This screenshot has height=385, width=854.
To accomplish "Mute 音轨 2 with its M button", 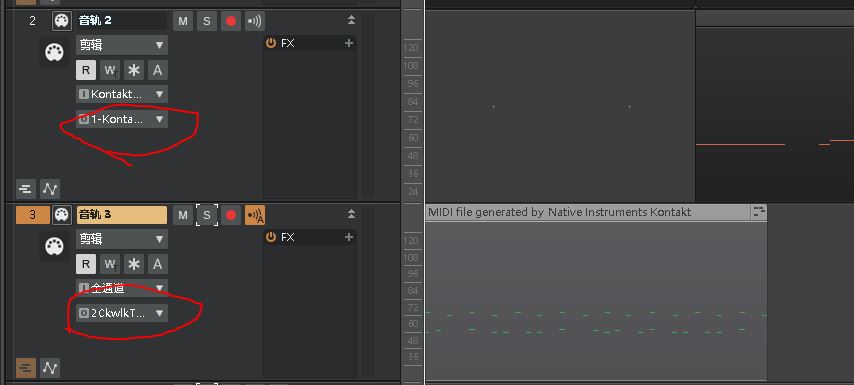I will (183, 21).
